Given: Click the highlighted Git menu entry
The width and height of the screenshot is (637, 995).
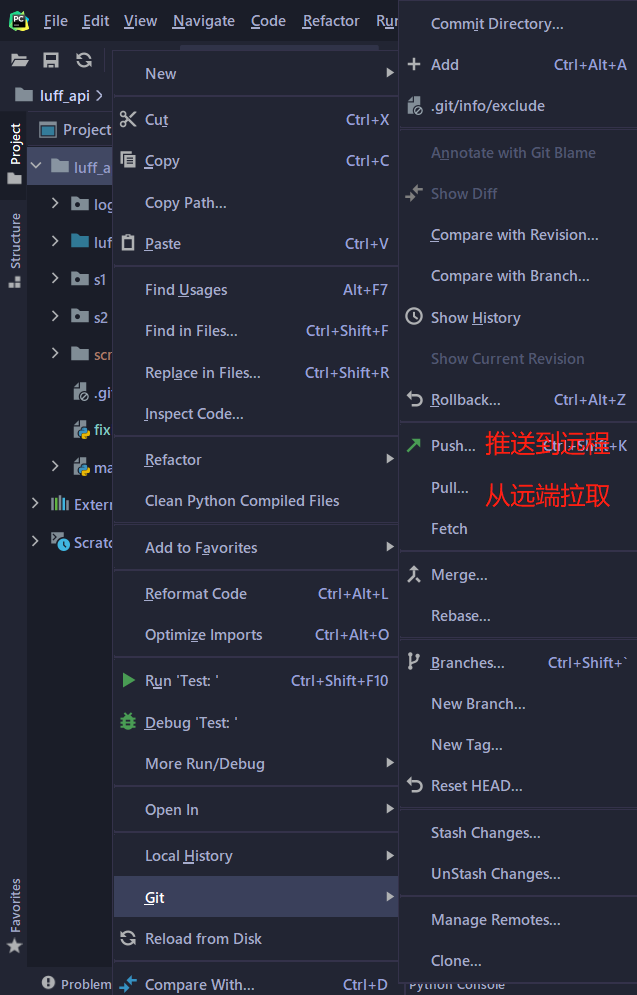Looking at the screenshot, I should click(x=256, y=897).
